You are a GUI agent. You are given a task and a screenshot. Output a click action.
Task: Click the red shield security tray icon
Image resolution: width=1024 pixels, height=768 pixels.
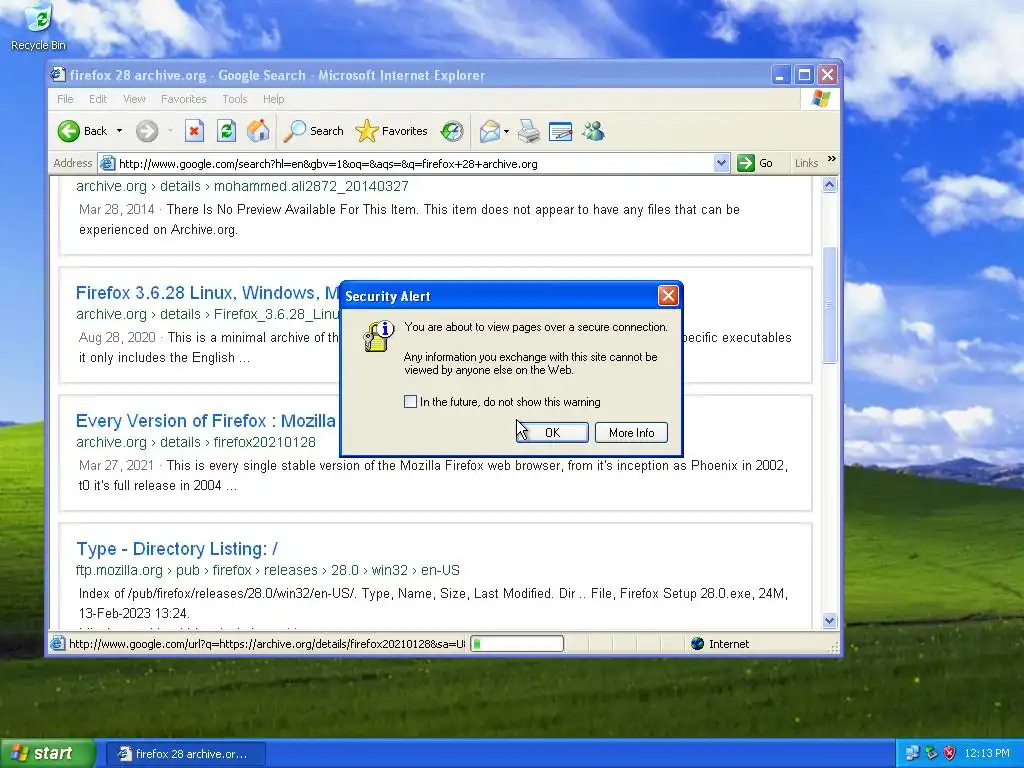pos(950,753)
